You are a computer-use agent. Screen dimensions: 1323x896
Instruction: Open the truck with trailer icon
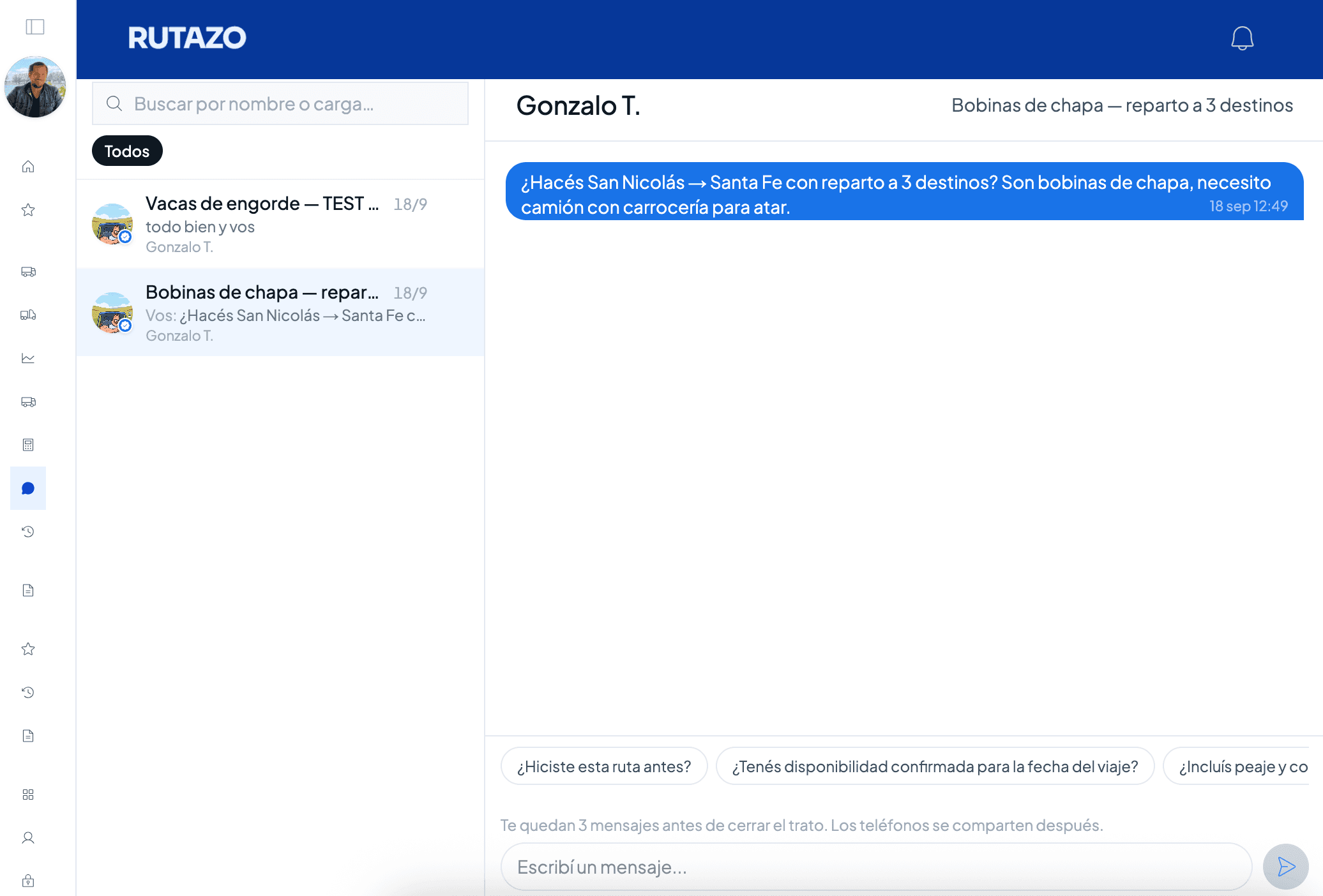28,315
